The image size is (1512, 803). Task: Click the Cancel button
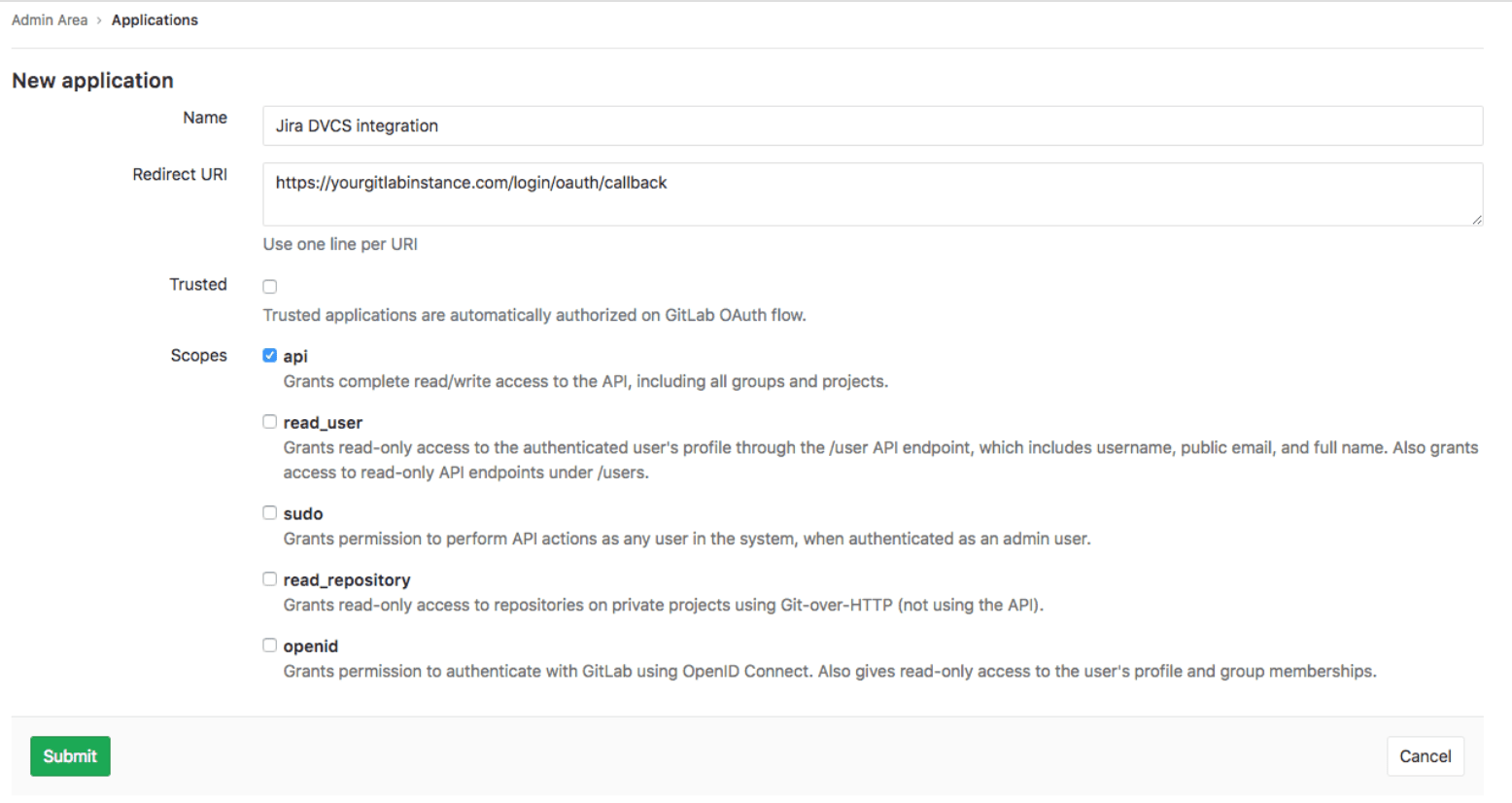pos(1425,756)
